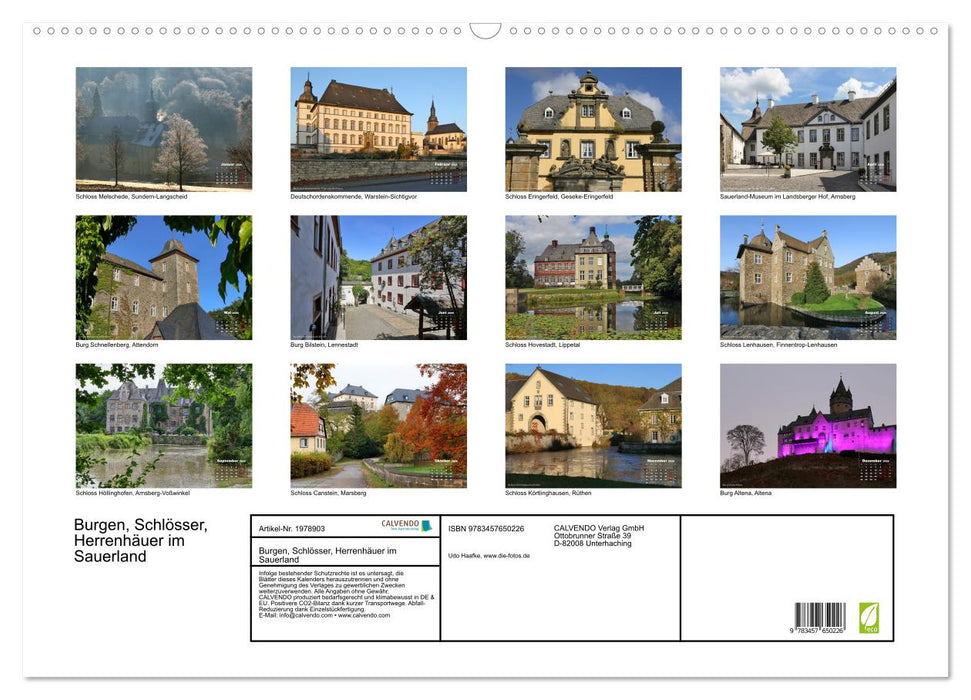
Task: Open the Burg Schnellenberg Attendorn photo
Action: 164,277
